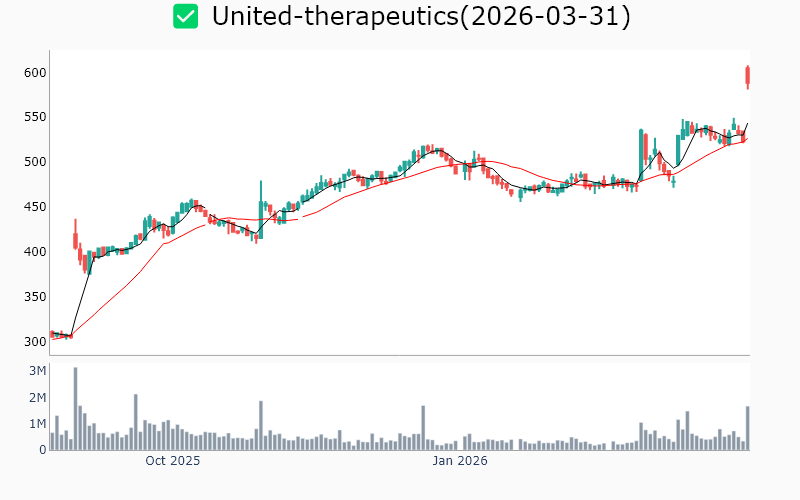
Task: Click the United-therapeutics chart title text
Action: 421,17
